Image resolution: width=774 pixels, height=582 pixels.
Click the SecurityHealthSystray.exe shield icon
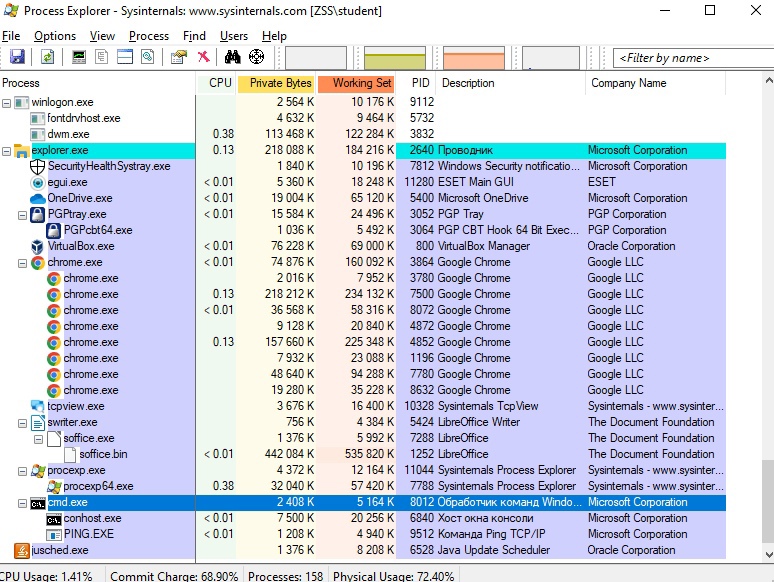[x=38, y=166]
